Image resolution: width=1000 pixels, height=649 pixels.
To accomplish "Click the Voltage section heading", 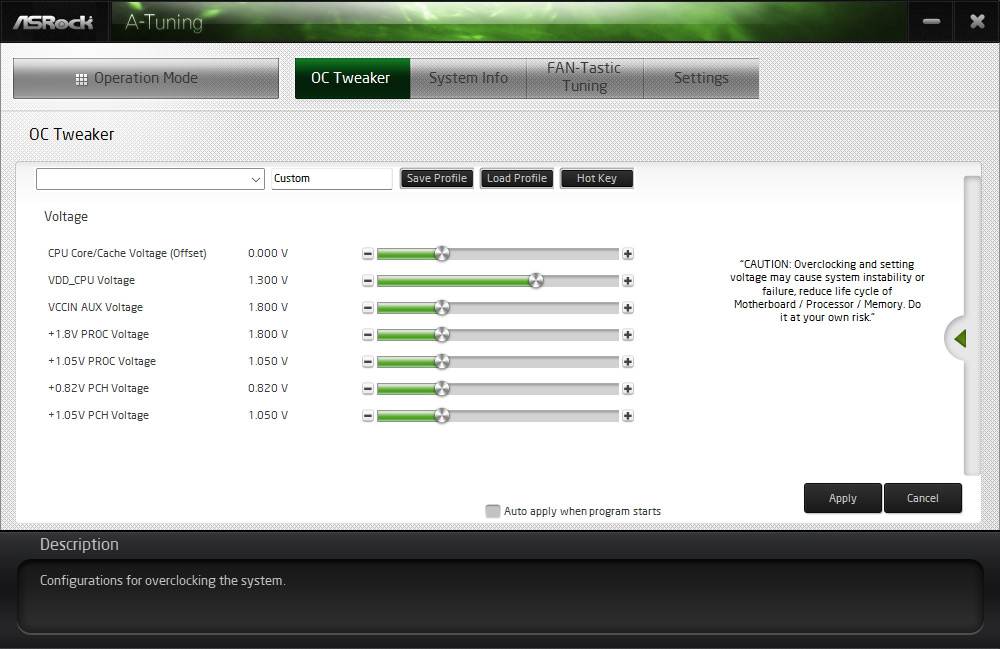I will 66,217.
